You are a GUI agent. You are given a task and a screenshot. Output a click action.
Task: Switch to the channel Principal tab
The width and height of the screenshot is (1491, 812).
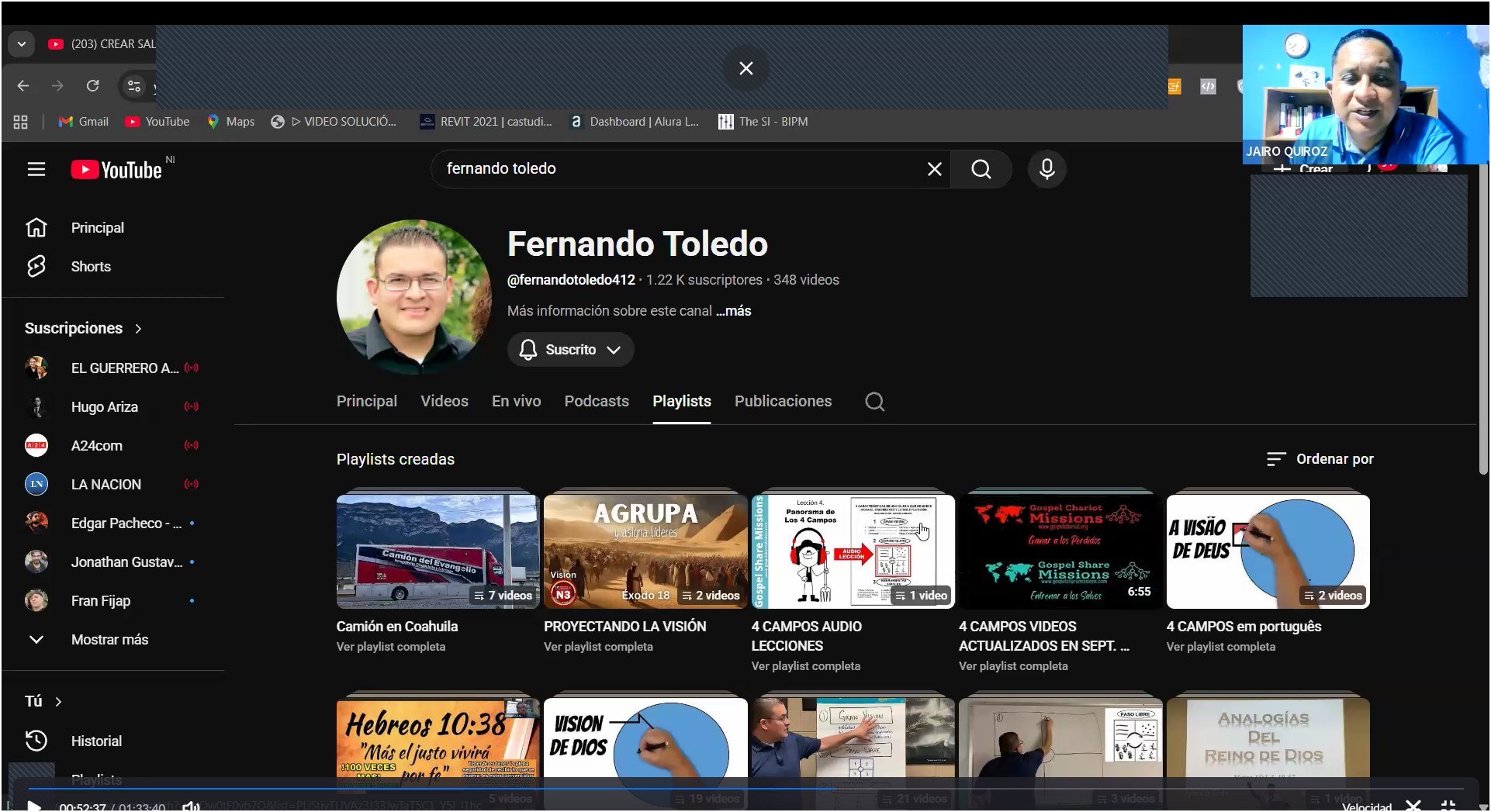coord(367,402)
